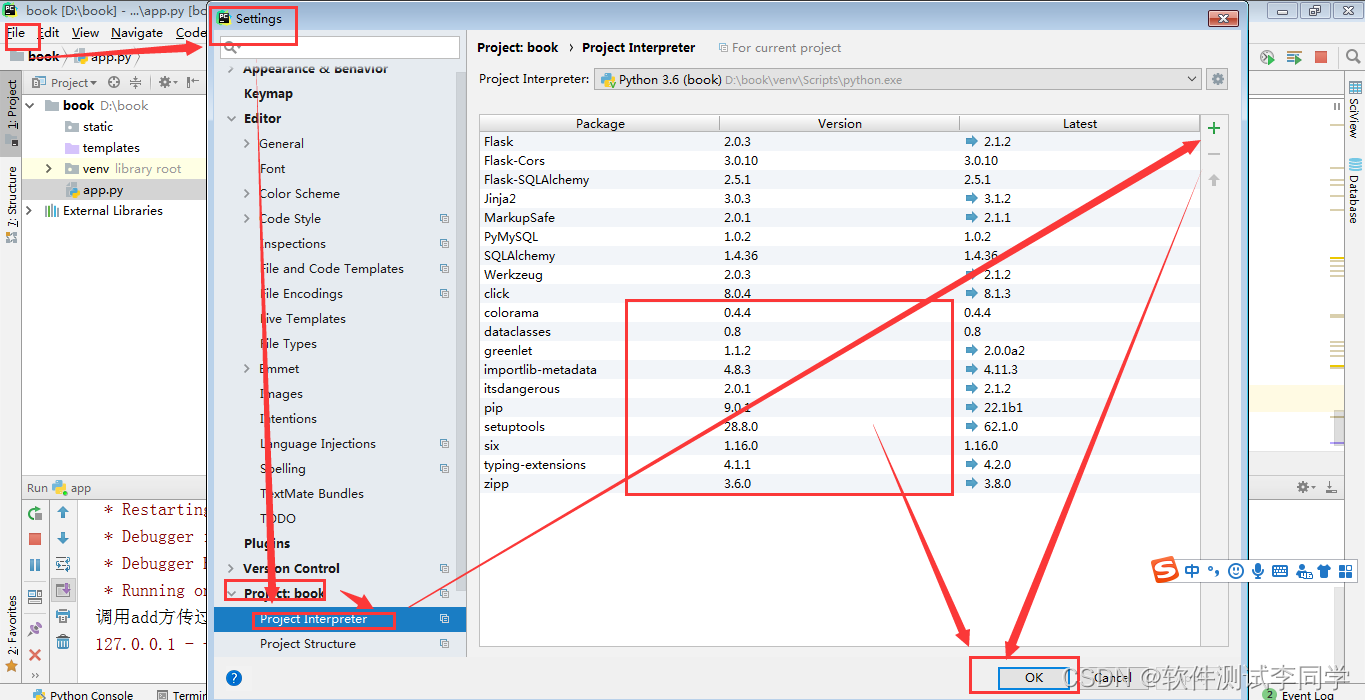Print the Run console output
Image resolution: width=1365 pixels, height=700 pixels.
click(x=63, y=617)
